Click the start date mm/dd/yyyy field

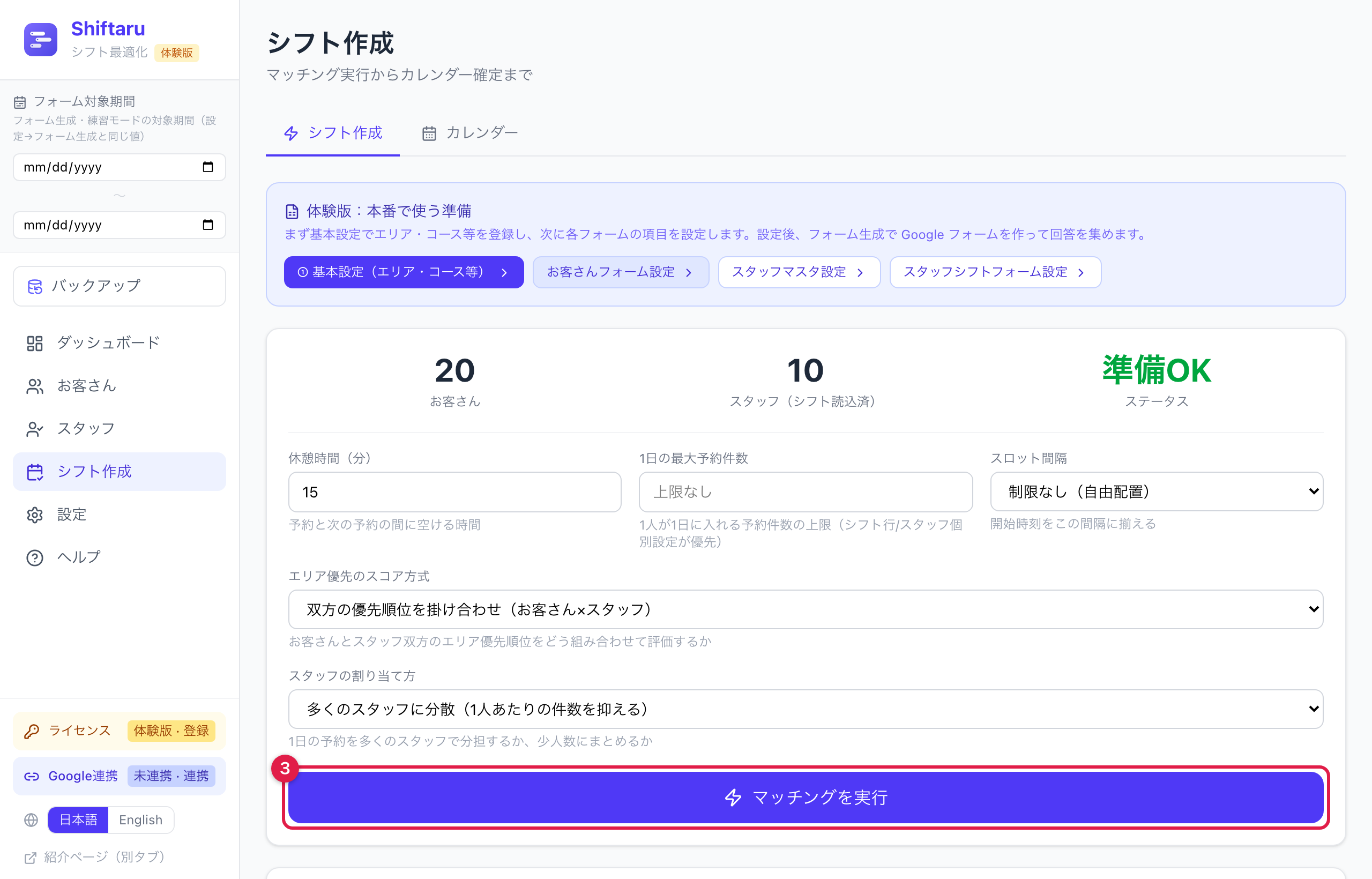120,167
